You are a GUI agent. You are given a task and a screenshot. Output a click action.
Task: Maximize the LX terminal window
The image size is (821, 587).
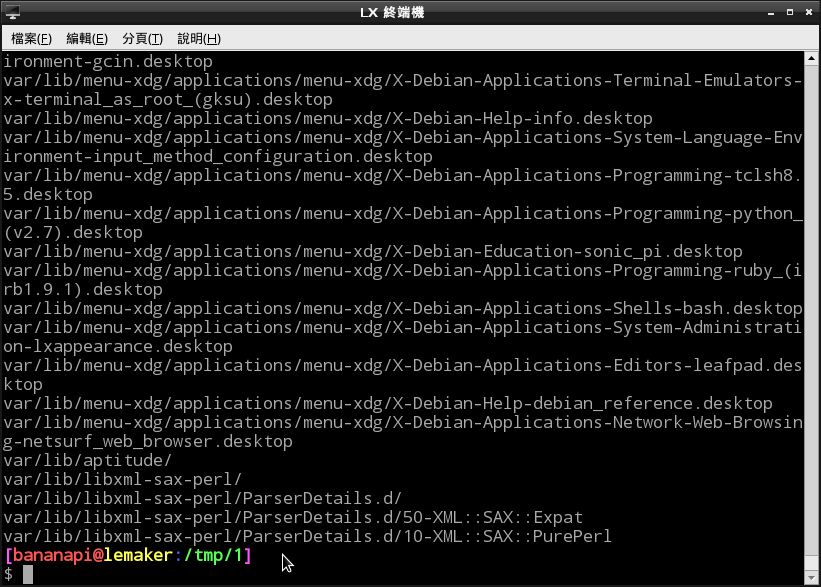(789, 12)
